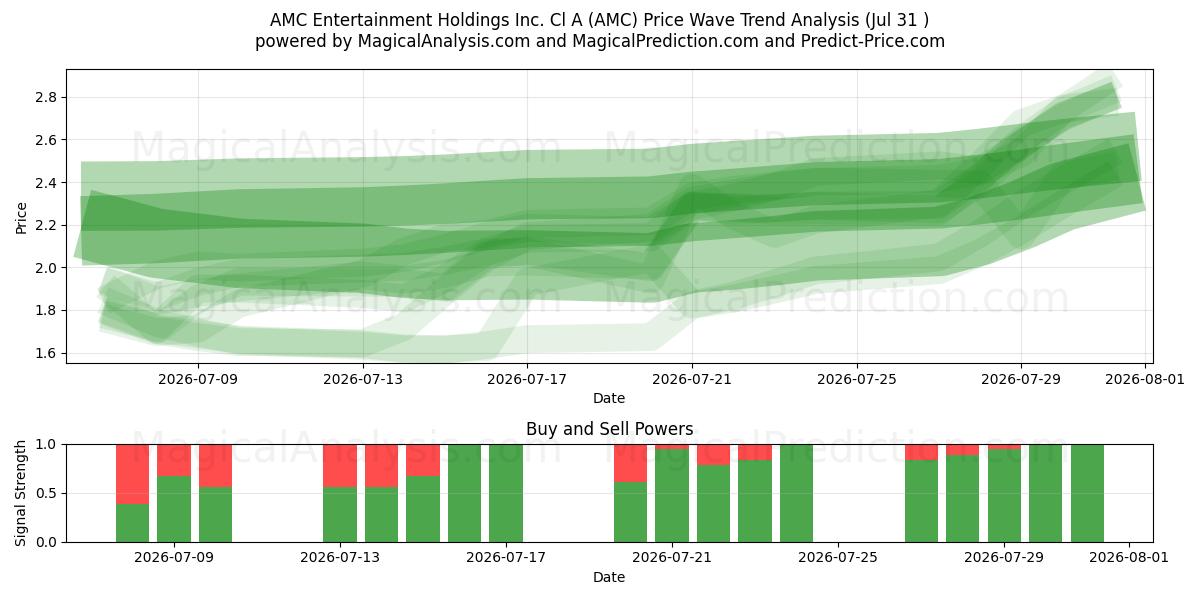The image size is (1200, 600).
Task: Click 2026-07-29 date under the price chart
Action: pyautogui.click(x=1021, y=379)
